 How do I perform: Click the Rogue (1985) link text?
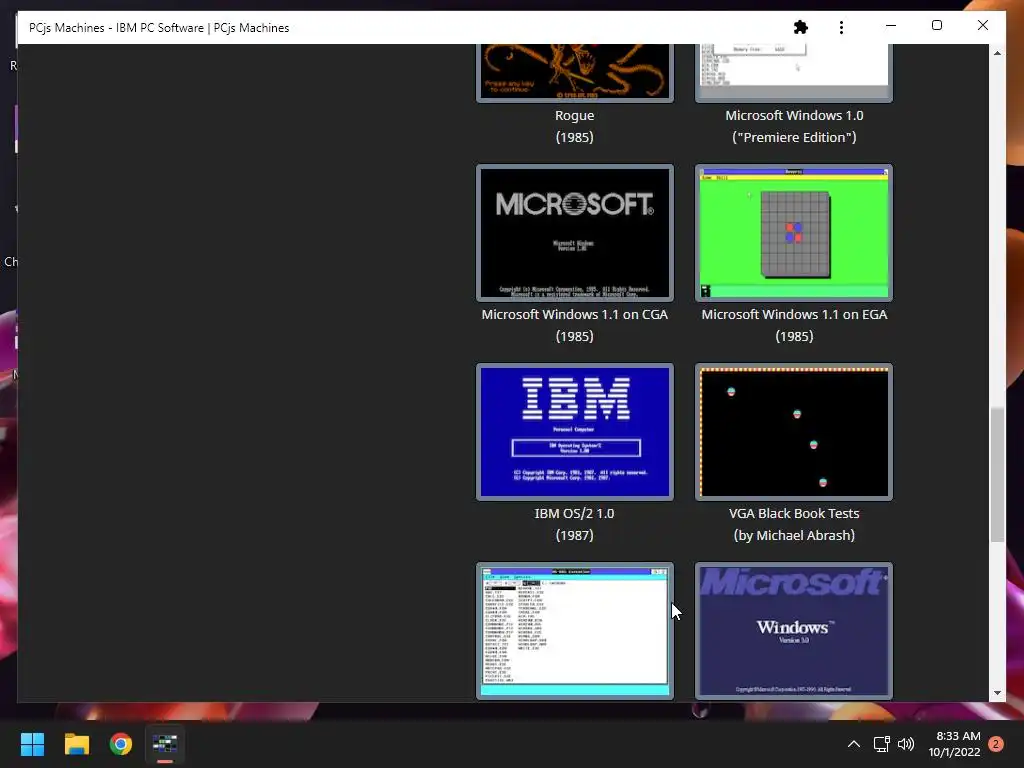coord(575,126)
